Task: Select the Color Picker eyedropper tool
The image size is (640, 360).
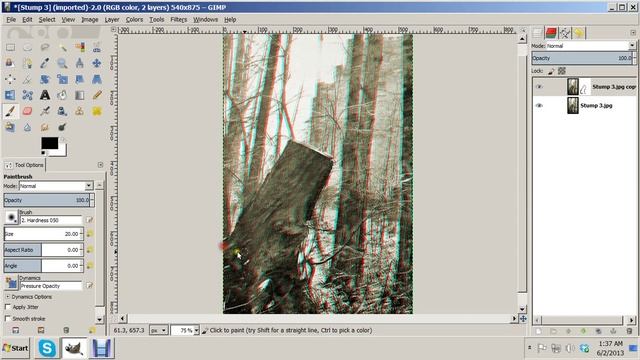Action: click(x=45, y=63)
